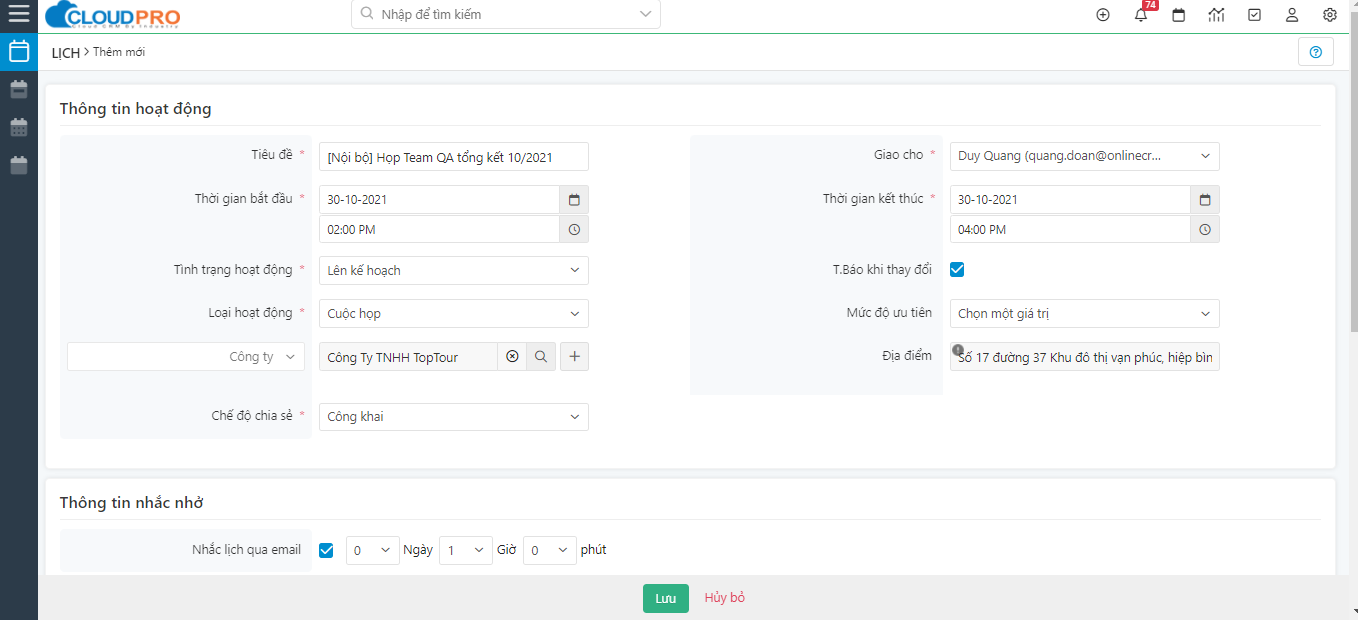Open the calendar module in left sidebar
The width and height of the screenshot is (1358, 620).
[x=19, y=52]
